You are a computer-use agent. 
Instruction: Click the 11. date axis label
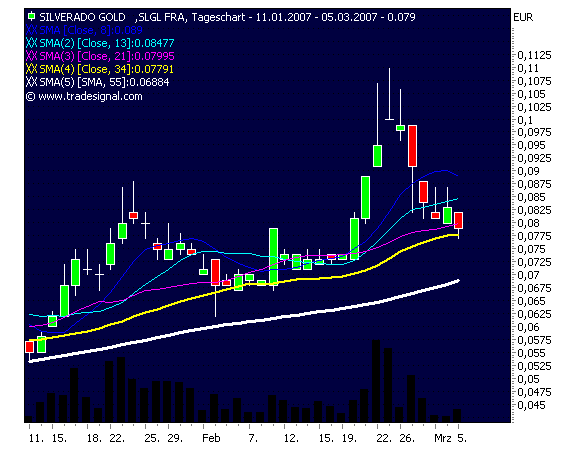pyautogui.click(x=36, y=438)
